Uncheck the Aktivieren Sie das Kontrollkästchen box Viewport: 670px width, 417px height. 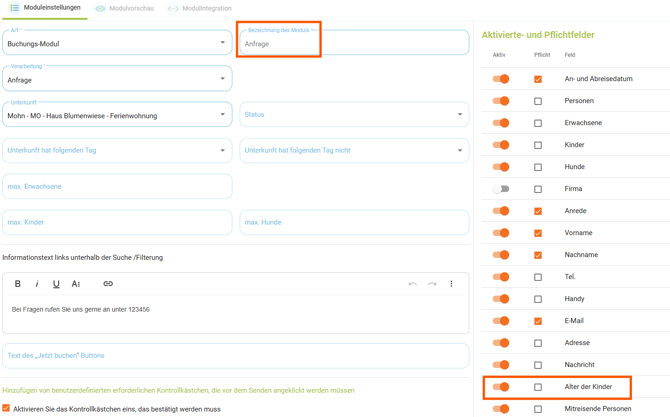7,408
